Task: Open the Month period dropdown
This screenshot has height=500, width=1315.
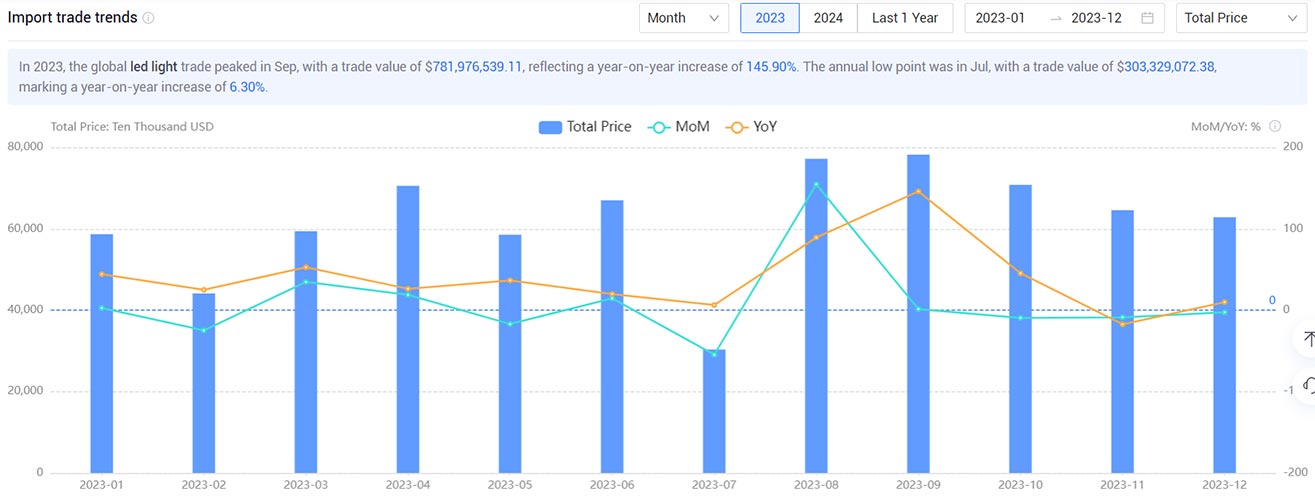Action: [x=684, y=18]
